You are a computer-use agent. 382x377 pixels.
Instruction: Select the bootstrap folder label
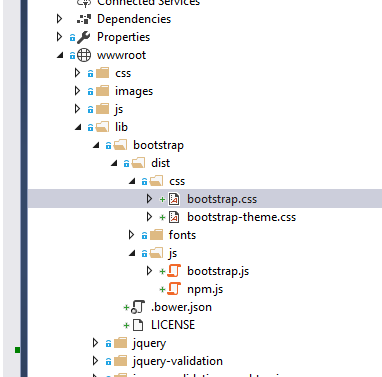[x=158, y=145]
